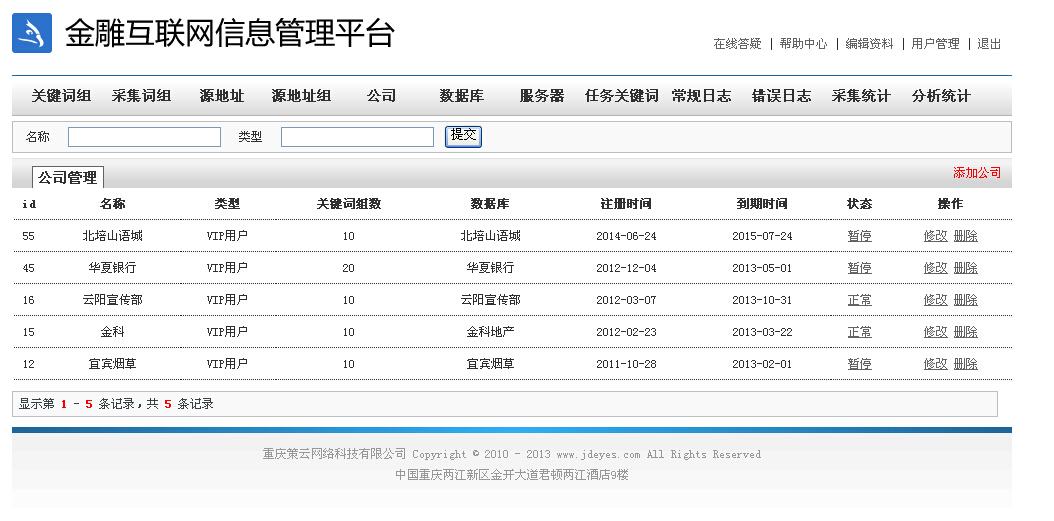The width and height of the screenshot is (1054, 521).
Task: Open the 采集统计 menu item
Action: pos(861,96)
